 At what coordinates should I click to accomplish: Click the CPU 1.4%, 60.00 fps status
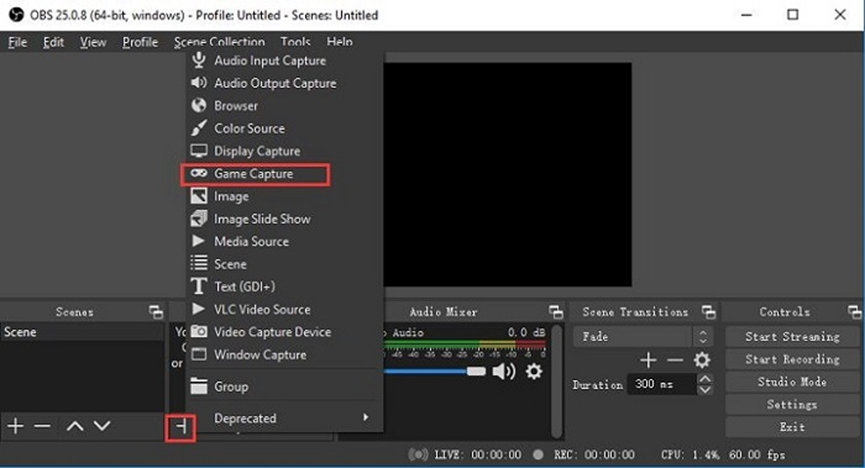click(723, 455)
